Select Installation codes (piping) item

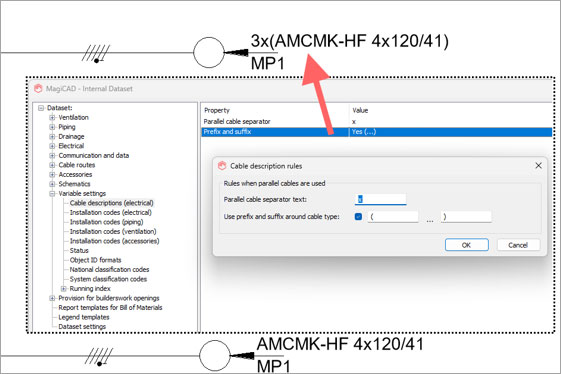(x=106, y=222)
